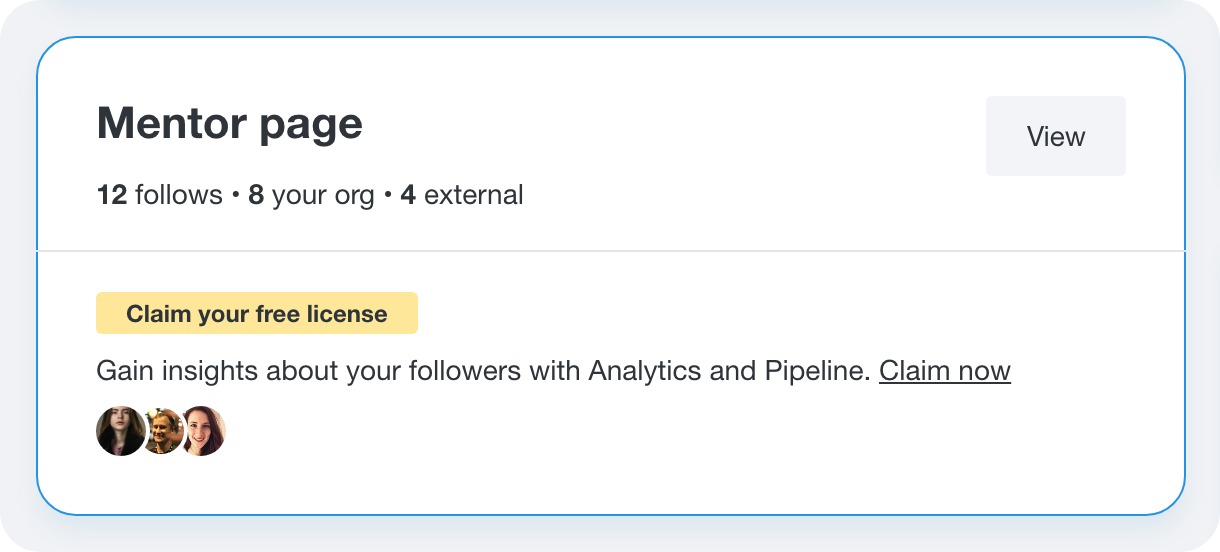This screenshot has height=552, width=1220.
Task: Click the 8 your org stat
Action: coord(311,194)
